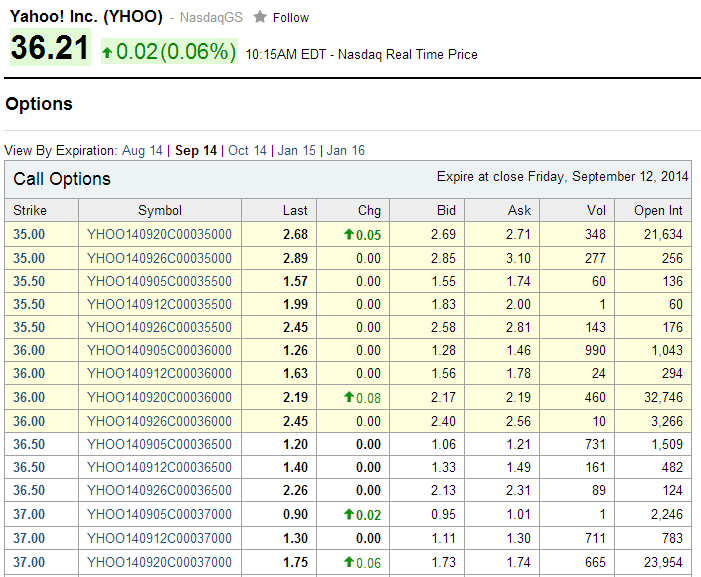Click bid price 2.58

[x=443, y=327]
